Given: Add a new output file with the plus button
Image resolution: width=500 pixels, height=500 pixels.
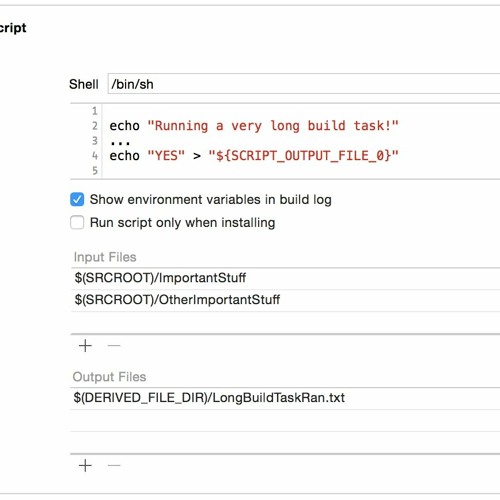Looking at the screenshot, I should [x=85, y=466].
